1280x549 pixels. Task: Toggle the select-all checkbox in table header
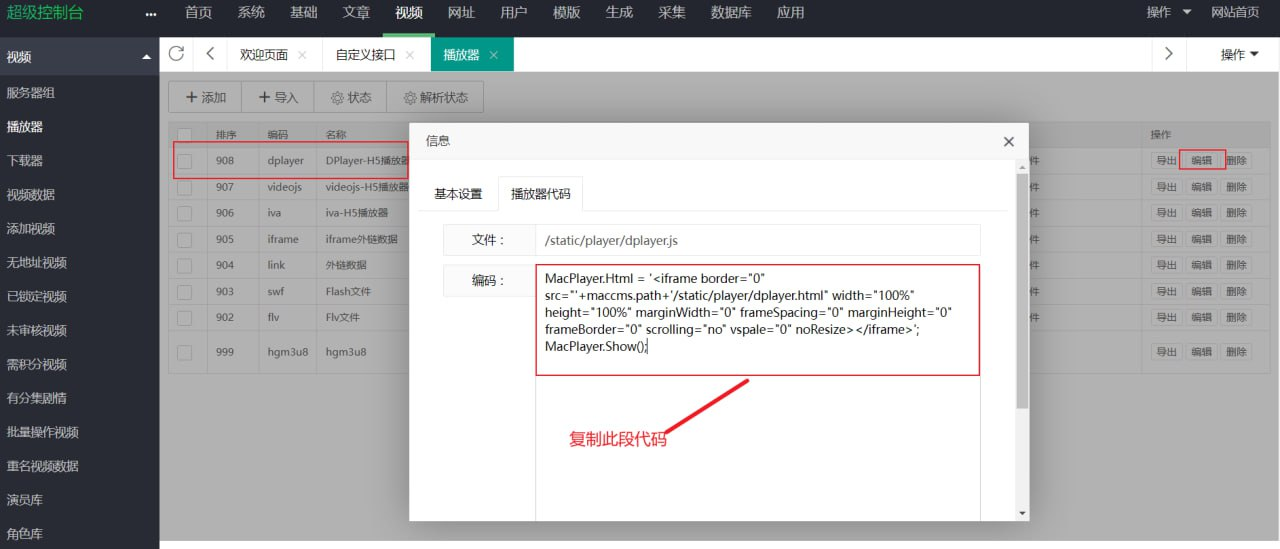click(185, 134)
